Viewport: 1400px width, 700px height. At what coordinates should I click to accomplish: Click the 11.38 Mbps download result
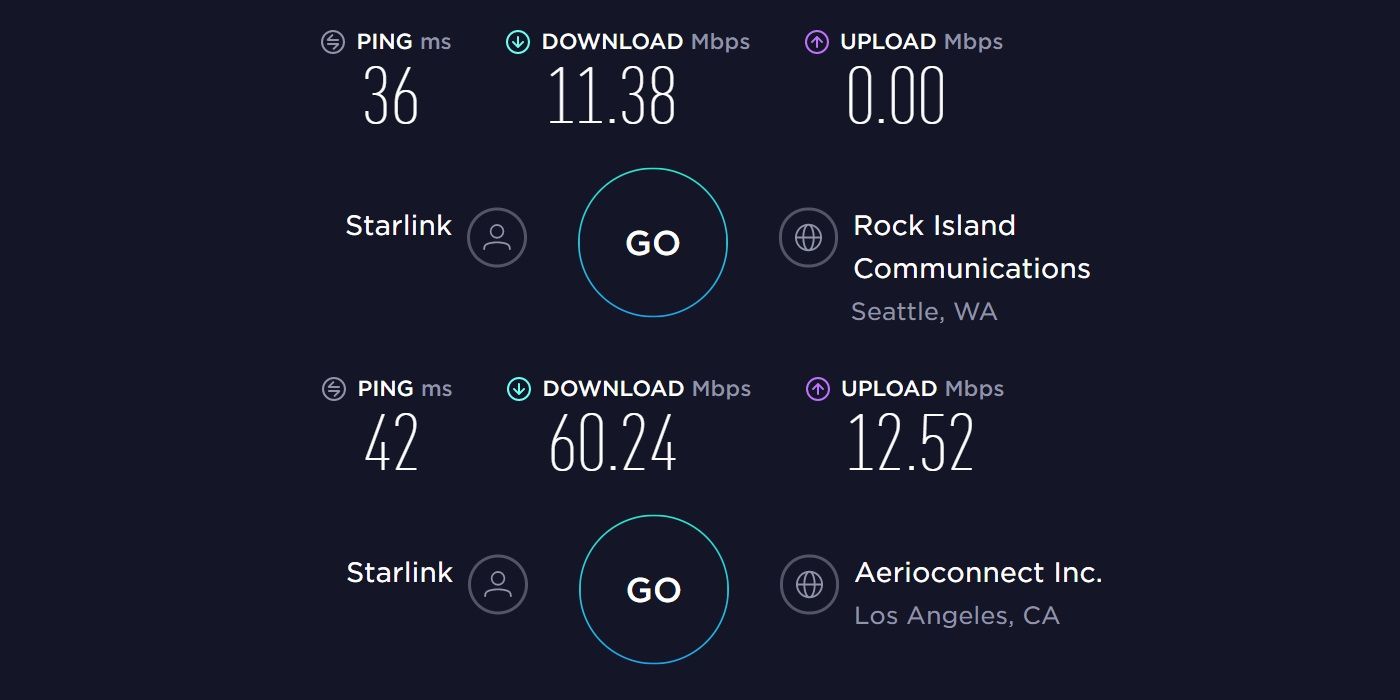(613, 95)
